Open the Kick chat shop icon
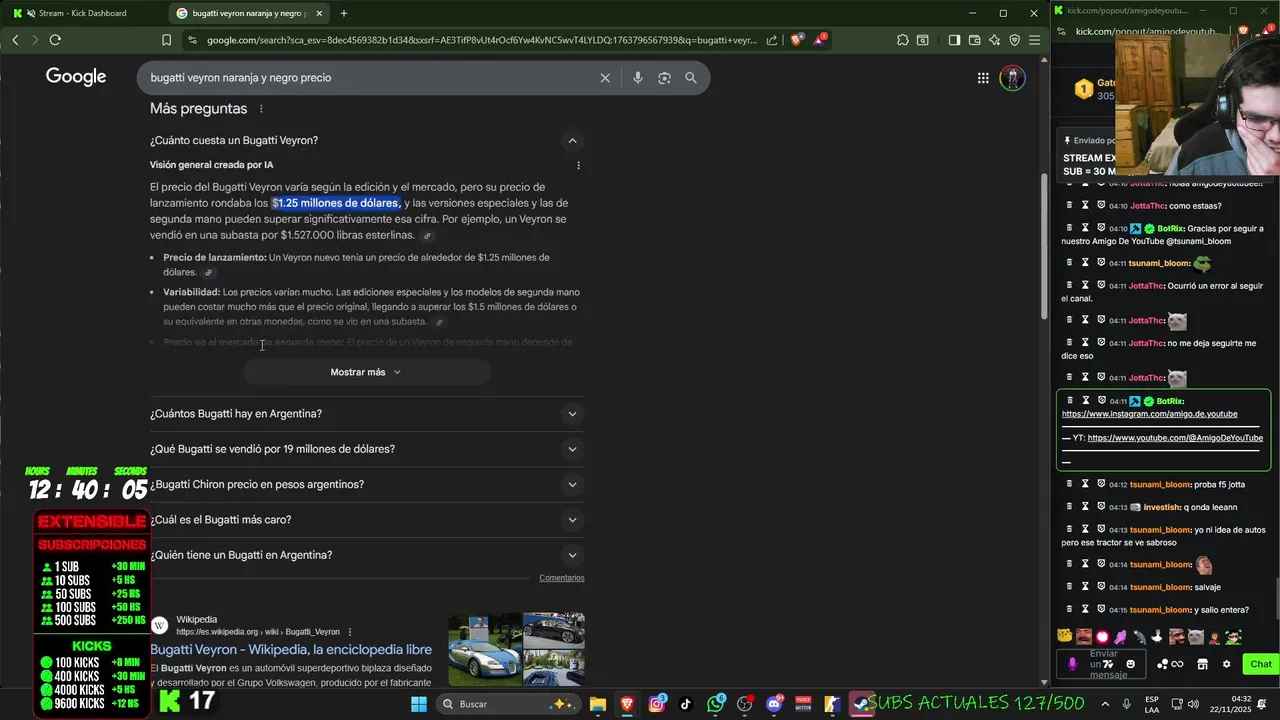Viewport: 1280px width, 720px height. click(1202, 664)
